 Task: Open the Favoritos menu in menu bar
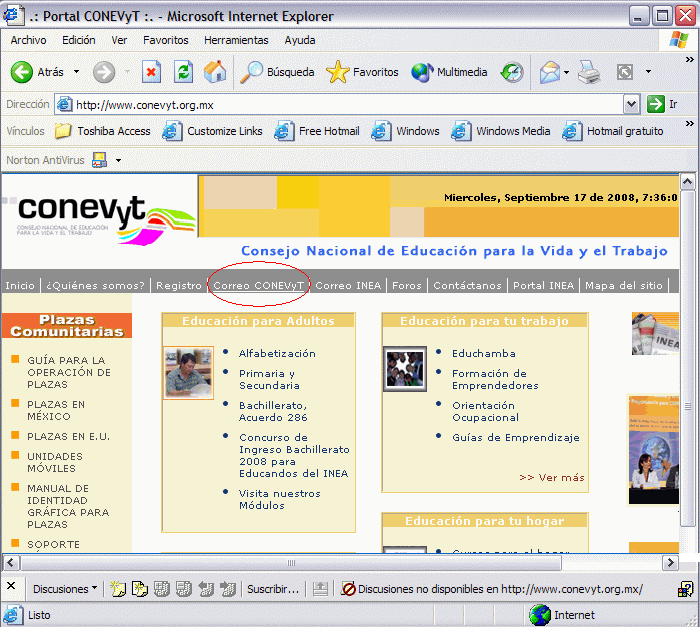(x=165, y=40)
